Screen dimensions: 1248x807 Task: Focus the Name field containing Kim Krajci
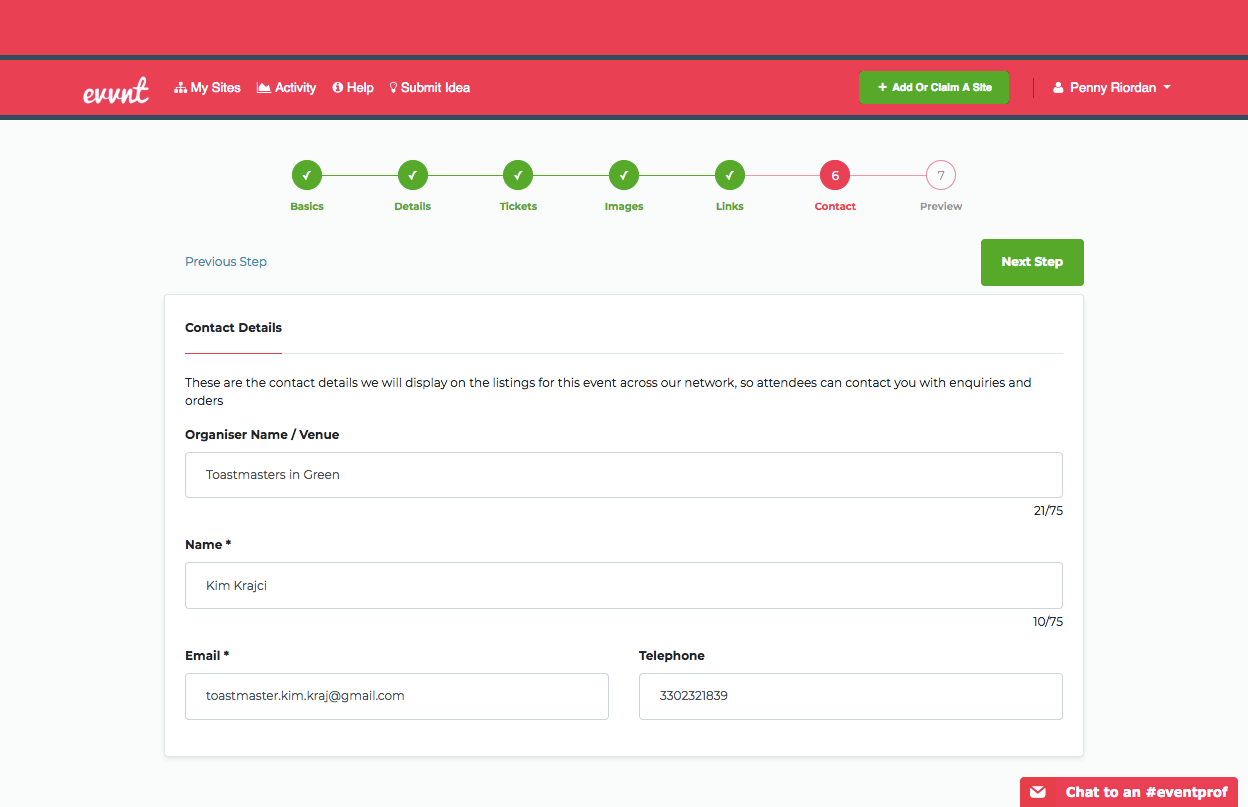(624, 585)
